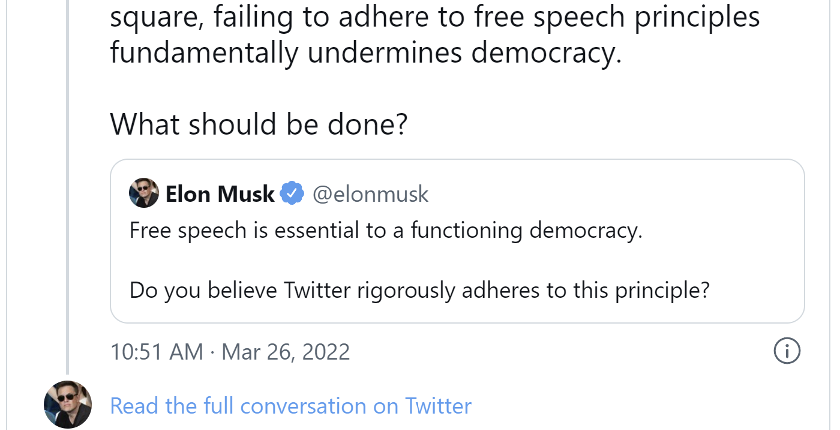840x430 pixels.
Task: Open the 10:51 AM time in the timestamp
Action: 156,352
